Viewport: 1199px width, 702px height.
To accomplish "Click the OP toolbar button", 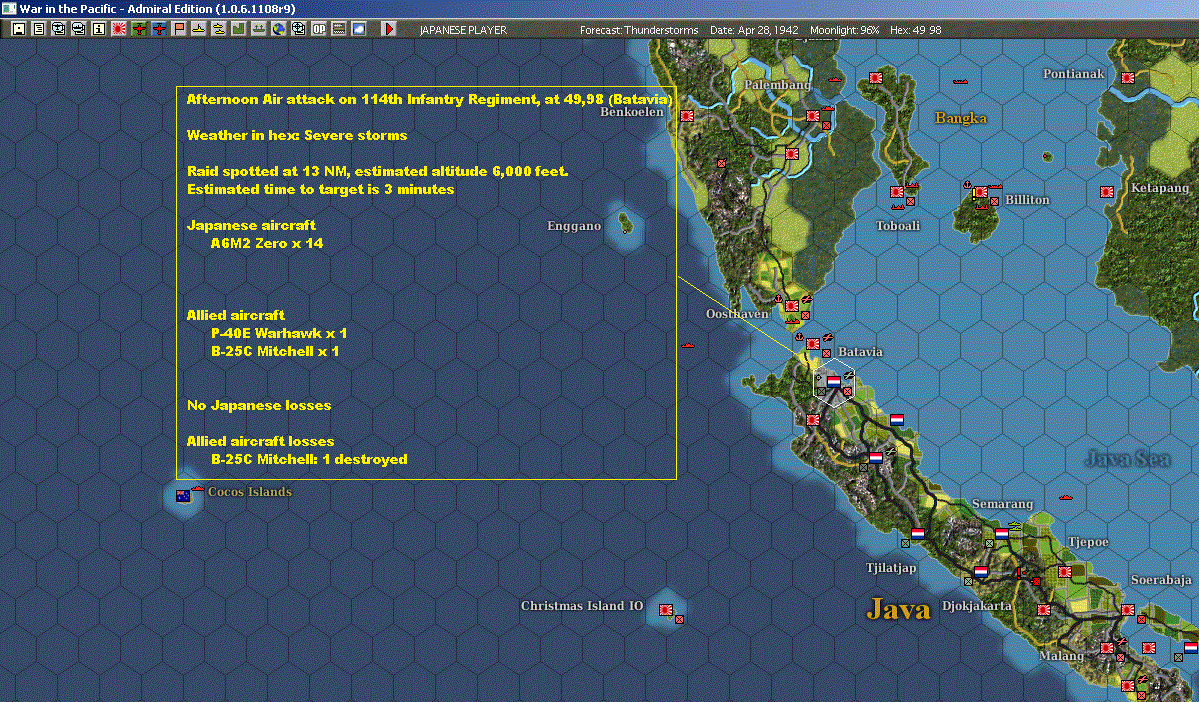I will click(319, 29).
